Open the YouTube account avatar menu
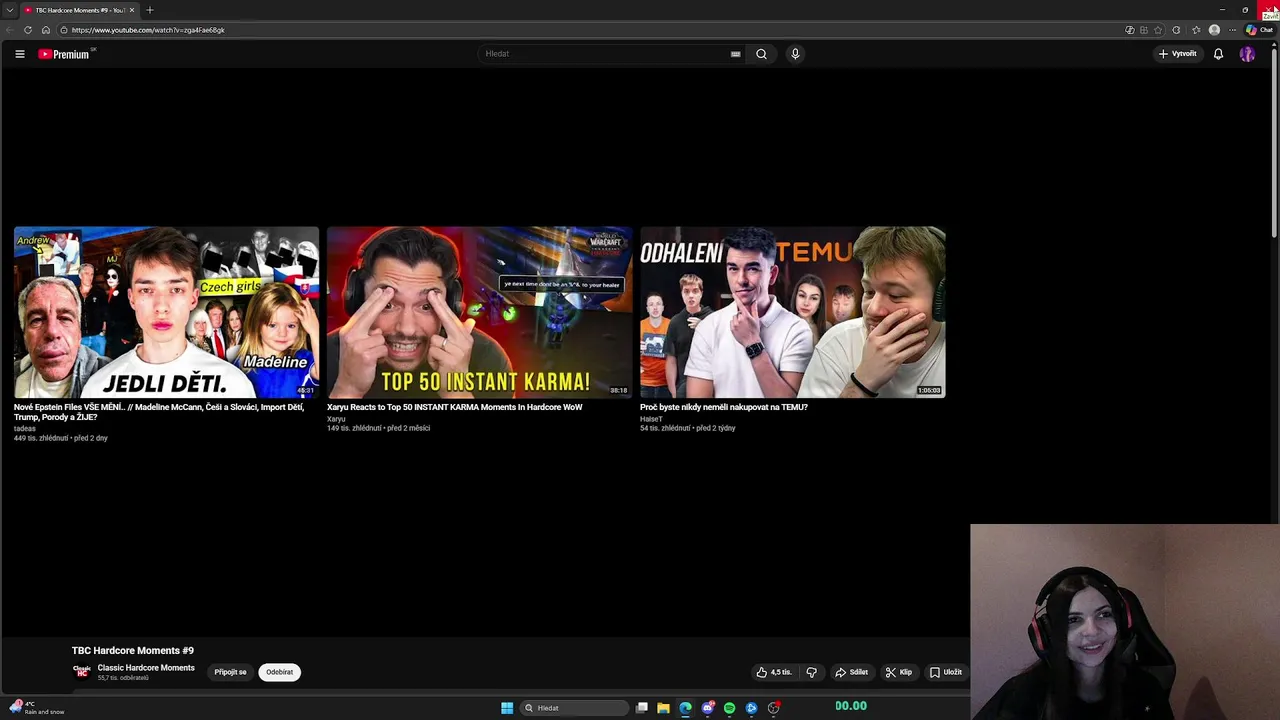The width and height of the screenshot is (1280, 720). [1247, 54]
